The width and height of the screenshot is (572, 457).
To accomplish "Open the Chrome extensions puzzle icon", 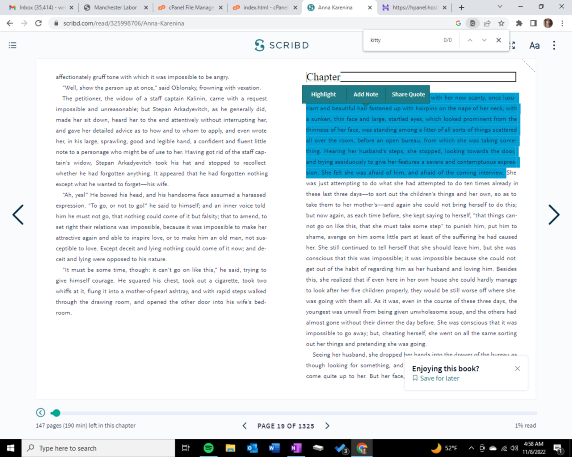I will [x=519, y=23].
